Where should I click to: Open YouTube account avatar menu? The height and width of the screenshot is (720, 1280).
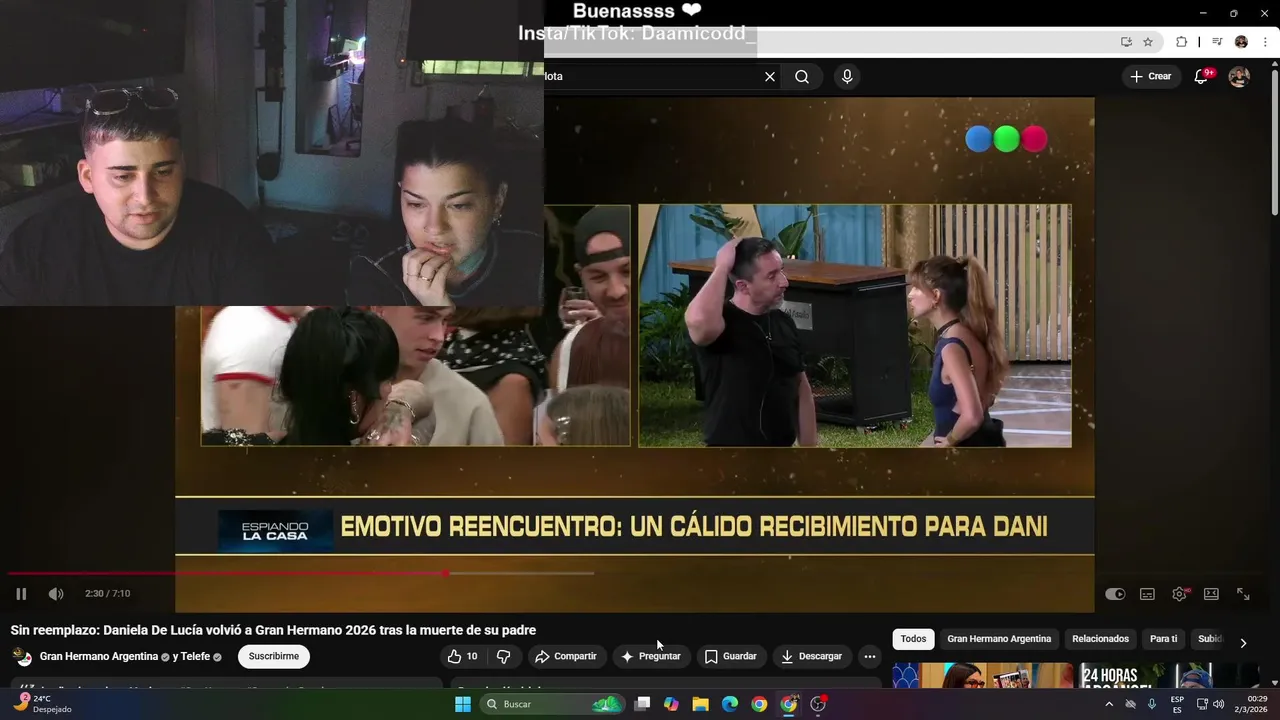(x=1239, y=77)
